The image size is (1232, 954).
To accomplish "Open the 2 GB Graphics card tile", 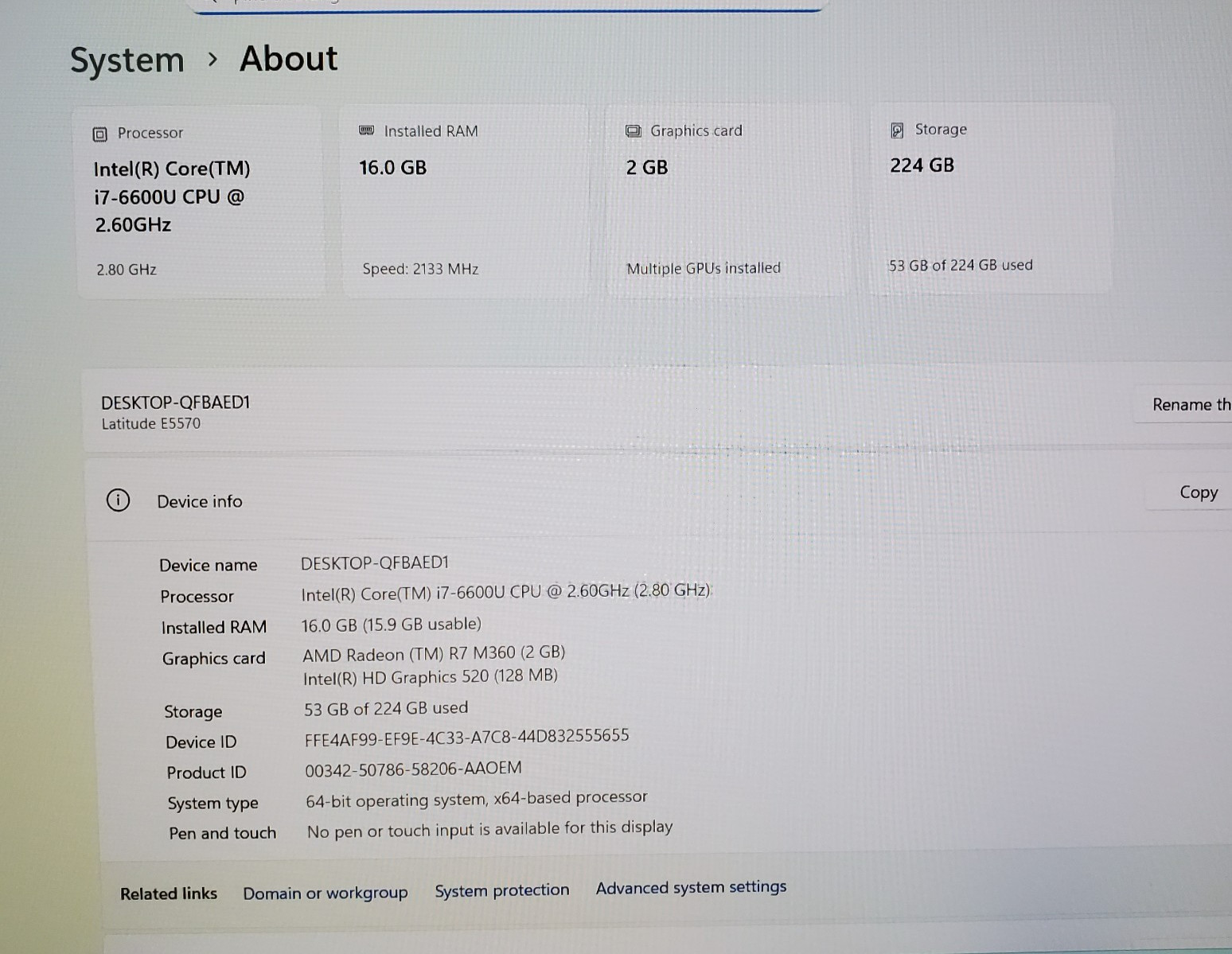I will pyautogui.click(x=727, y=200).
